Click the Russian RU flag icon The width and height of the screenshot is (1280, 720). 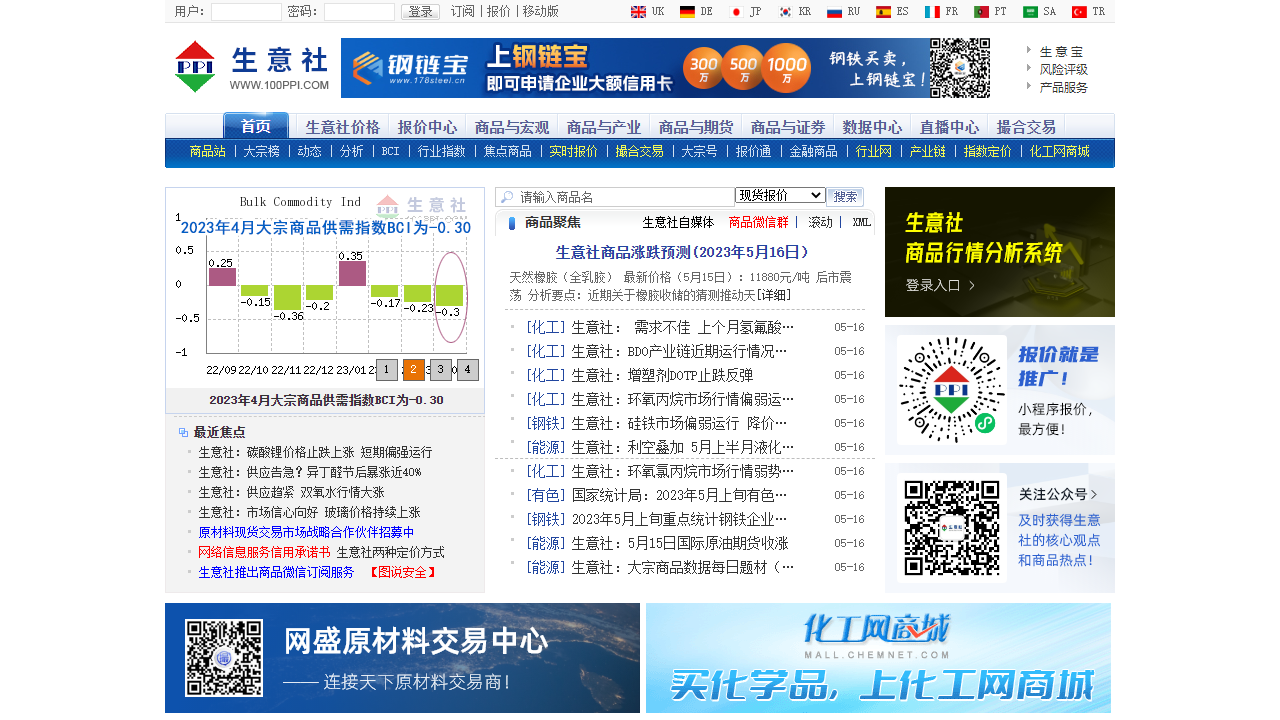tap(834, 12)
